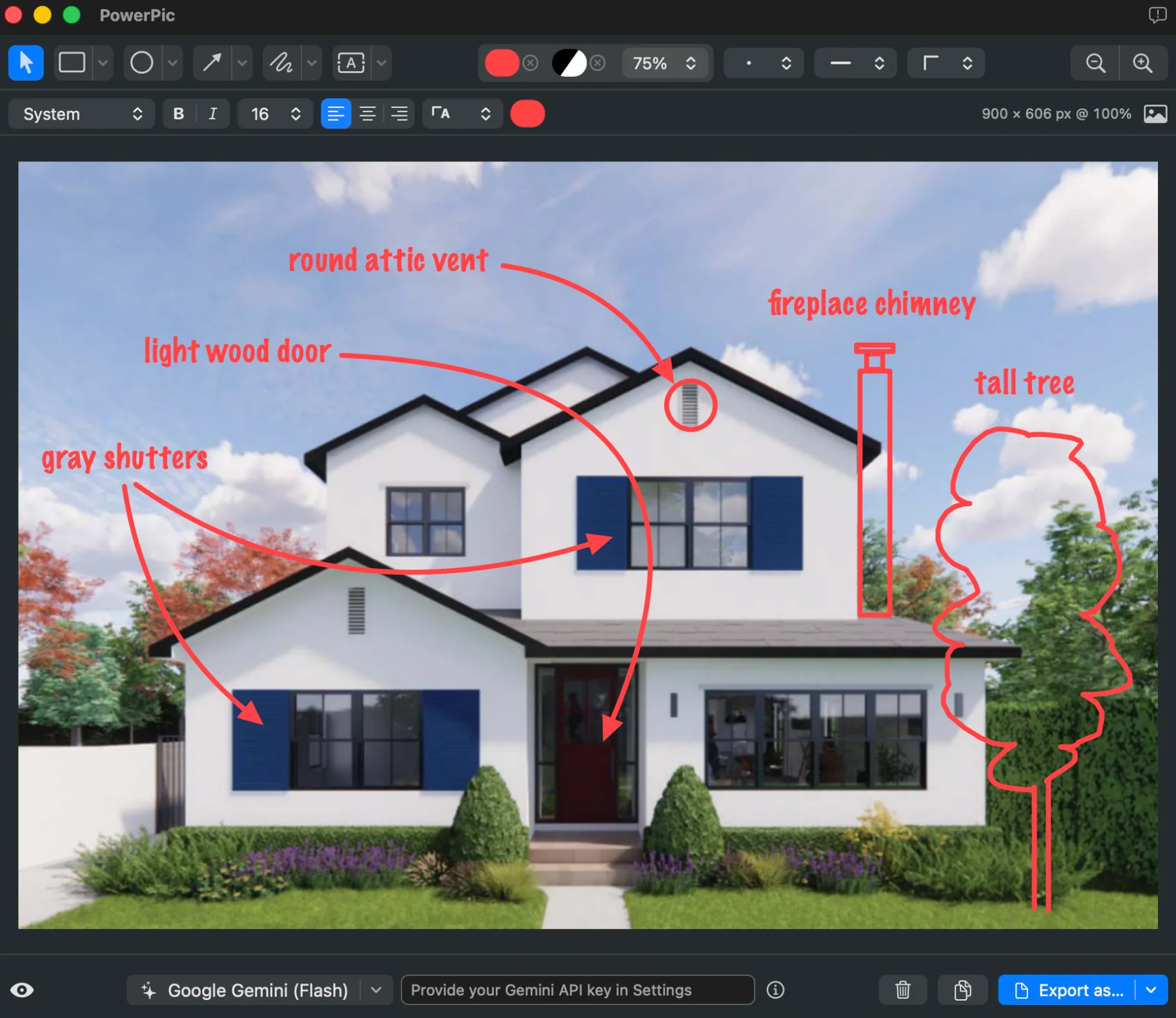Image resolution: width=1176 pixels, height=1018 pixels.
Task: Expand the AI model chevron dropdown
Action: coord(376,990)
